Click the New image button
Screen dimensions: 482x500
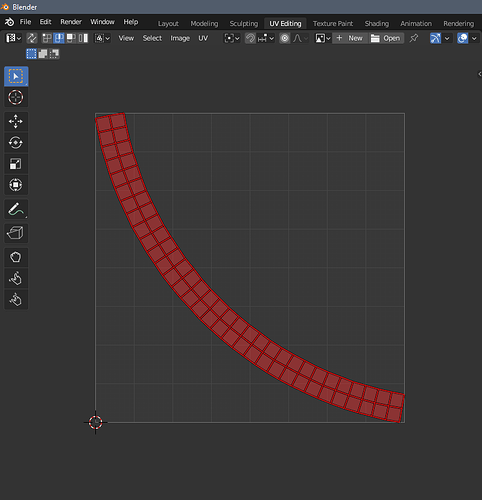(x=350, y=38)
